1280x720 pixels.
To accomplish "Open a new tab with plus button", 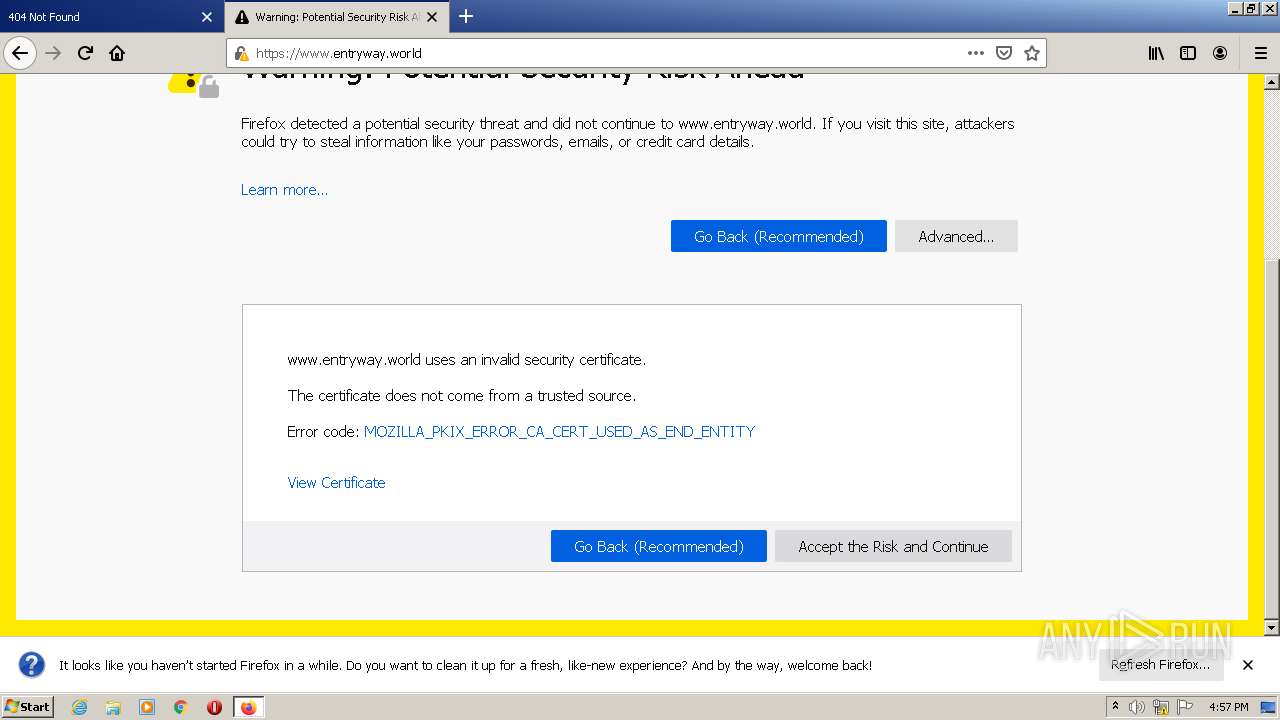I will (466, 16).
